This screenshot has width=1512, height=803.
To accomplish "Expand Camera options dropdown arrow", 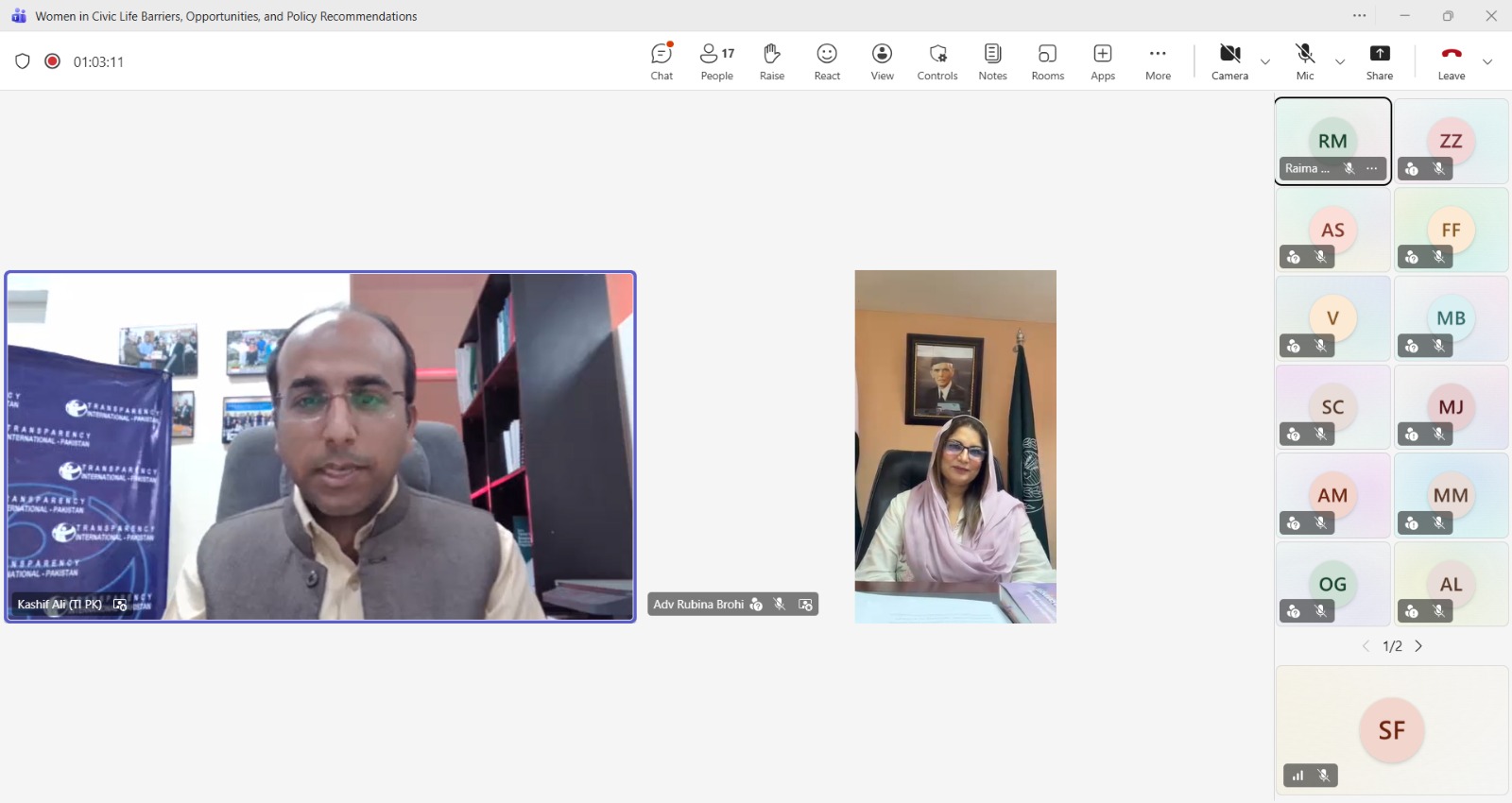I will [x=1265, y=62].
